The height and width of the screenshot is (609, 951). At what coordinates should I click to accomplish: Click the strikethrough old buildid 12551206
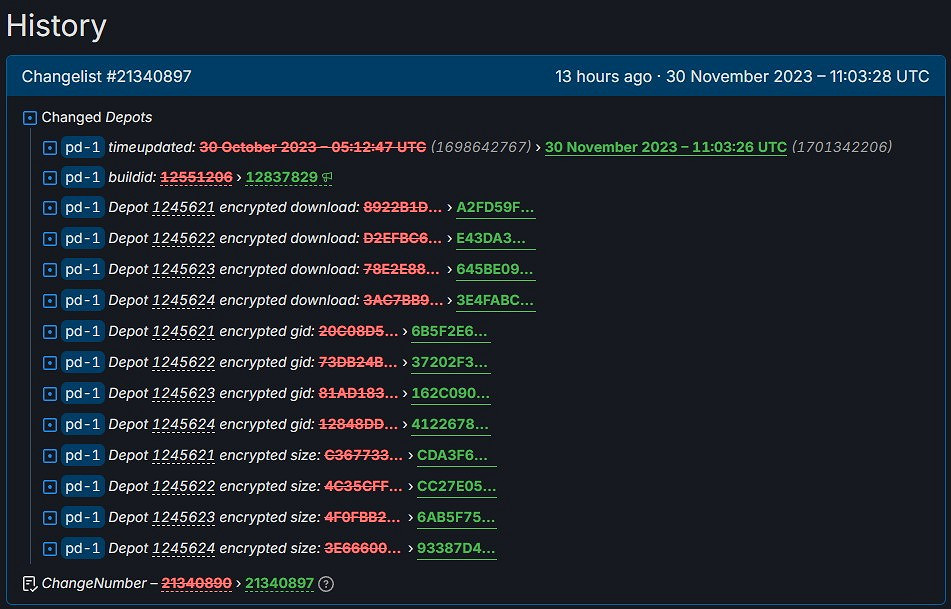pos(195,176)
